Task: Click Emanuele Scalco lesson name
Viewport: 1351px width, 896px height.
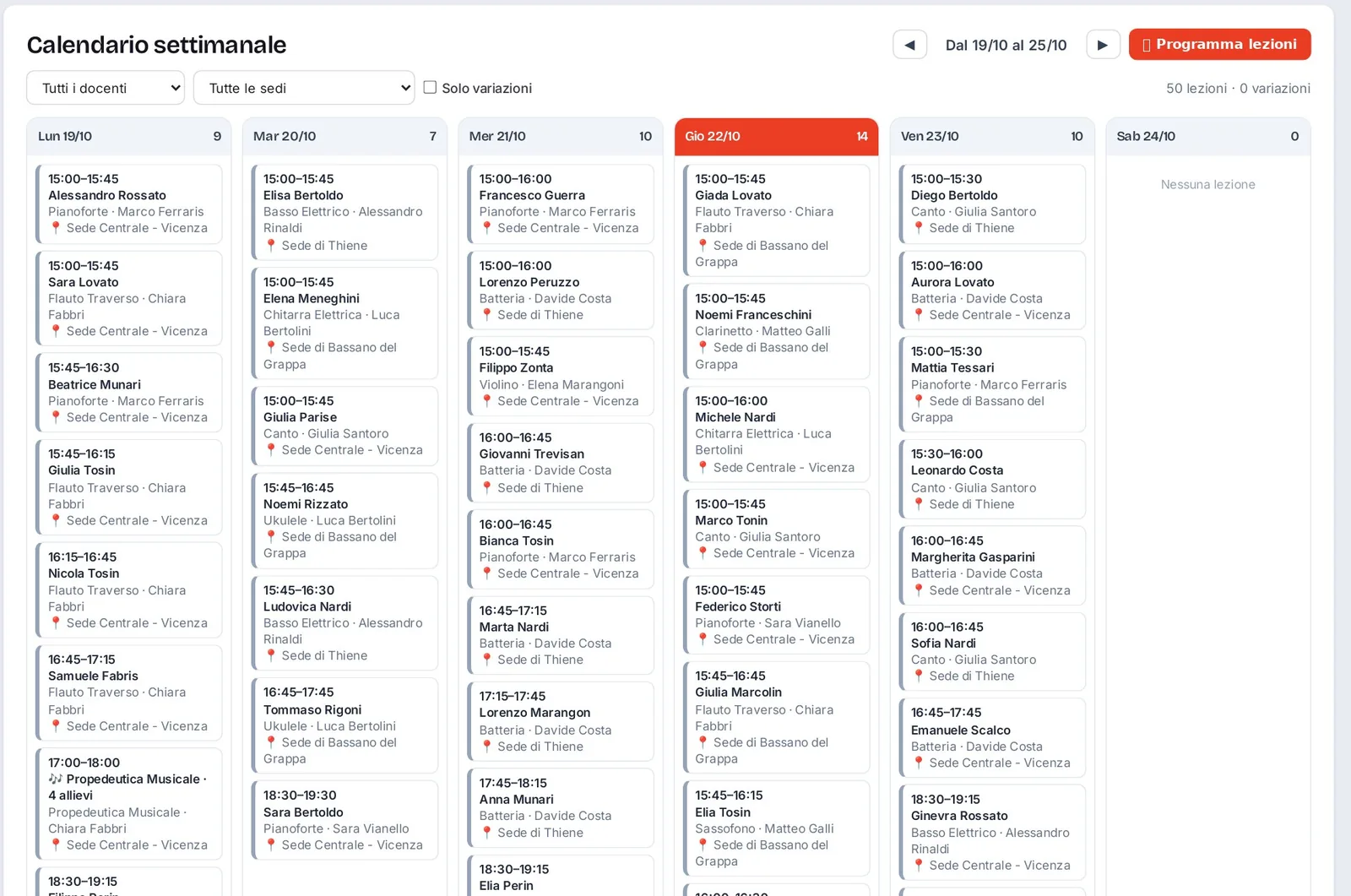Action: click(961, 730)
